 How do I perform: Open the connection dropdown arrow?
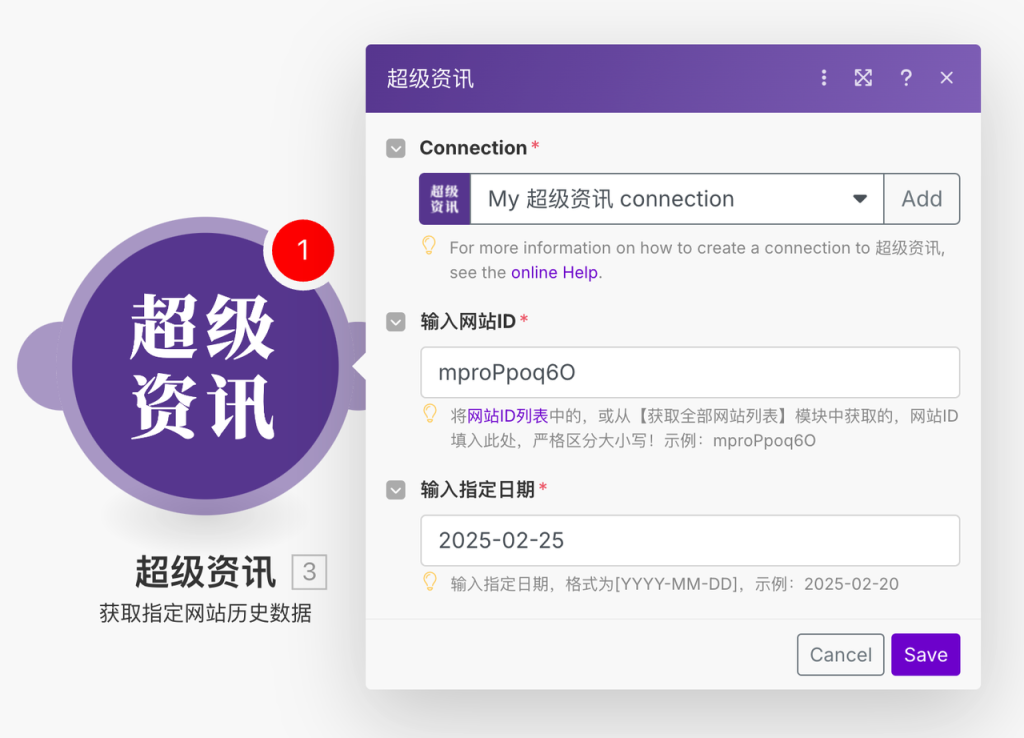click(x=860, y=198)
